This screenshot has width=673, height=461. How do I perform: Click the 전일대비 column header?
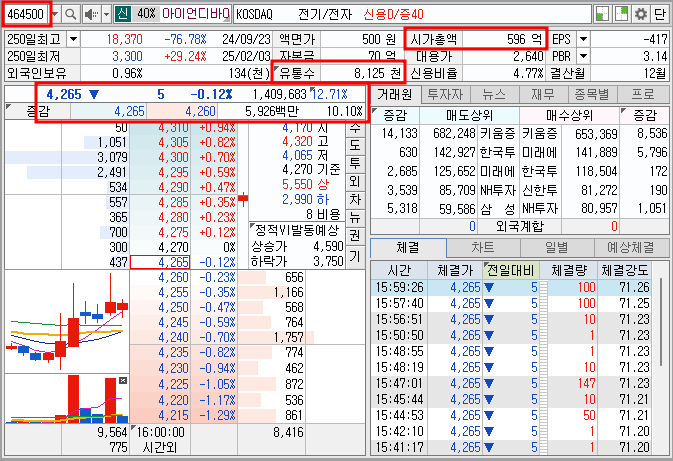point(511,270)
